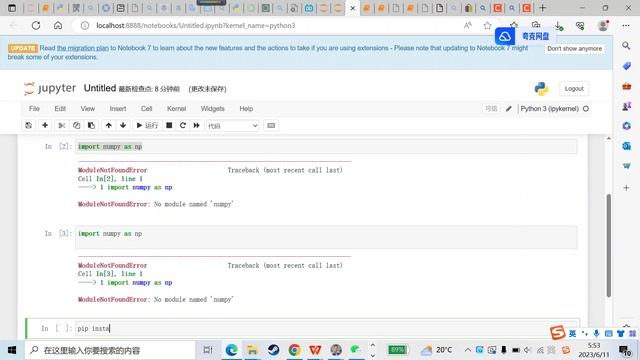The width and height of the screenshot is (640, 360).
Task: Open the File menu
Action: pos(34,109)
